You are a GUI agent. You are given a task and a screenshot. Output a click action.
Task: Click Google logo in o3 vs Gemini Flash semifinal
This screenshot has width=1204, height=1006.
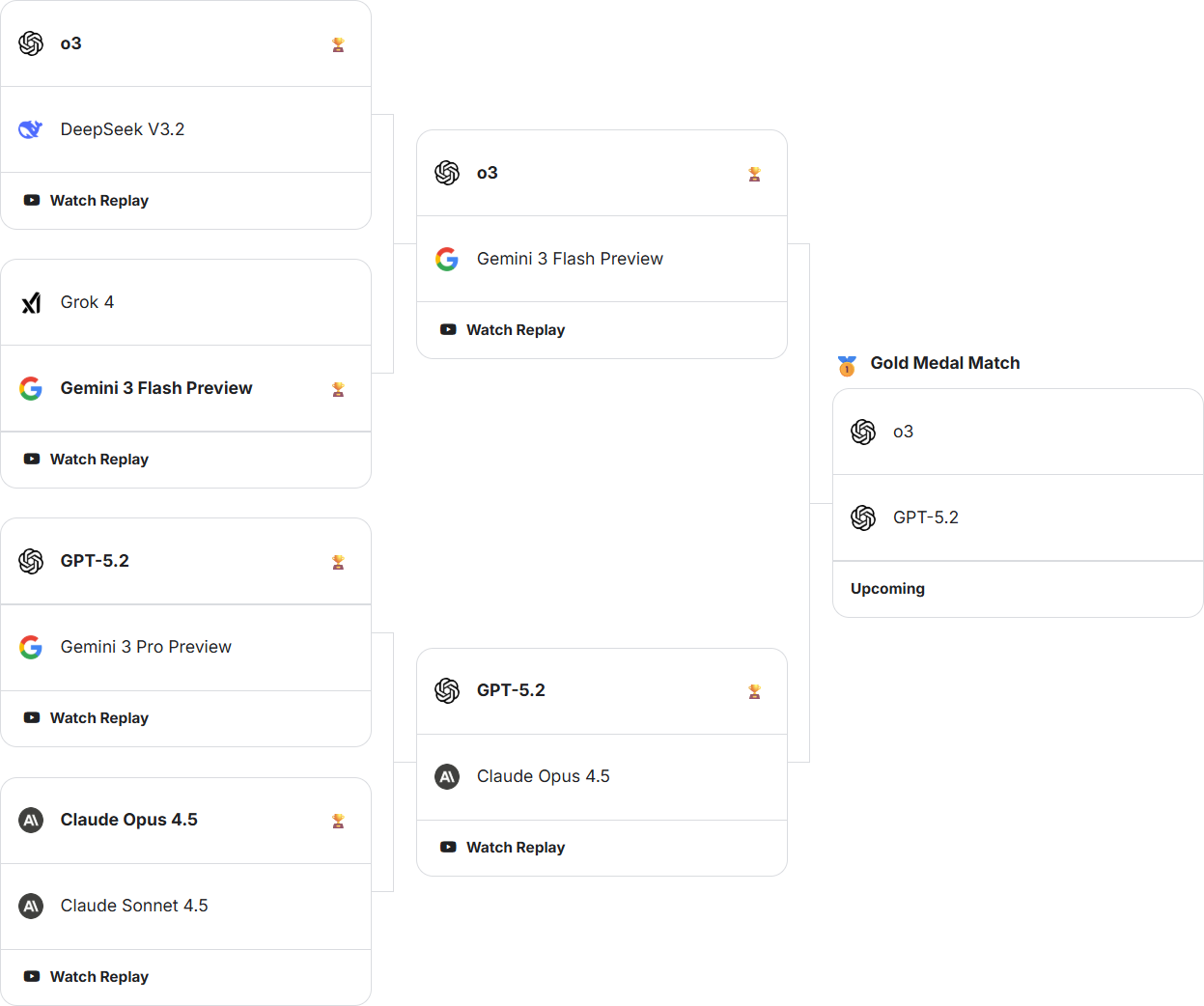click(447, 259)
